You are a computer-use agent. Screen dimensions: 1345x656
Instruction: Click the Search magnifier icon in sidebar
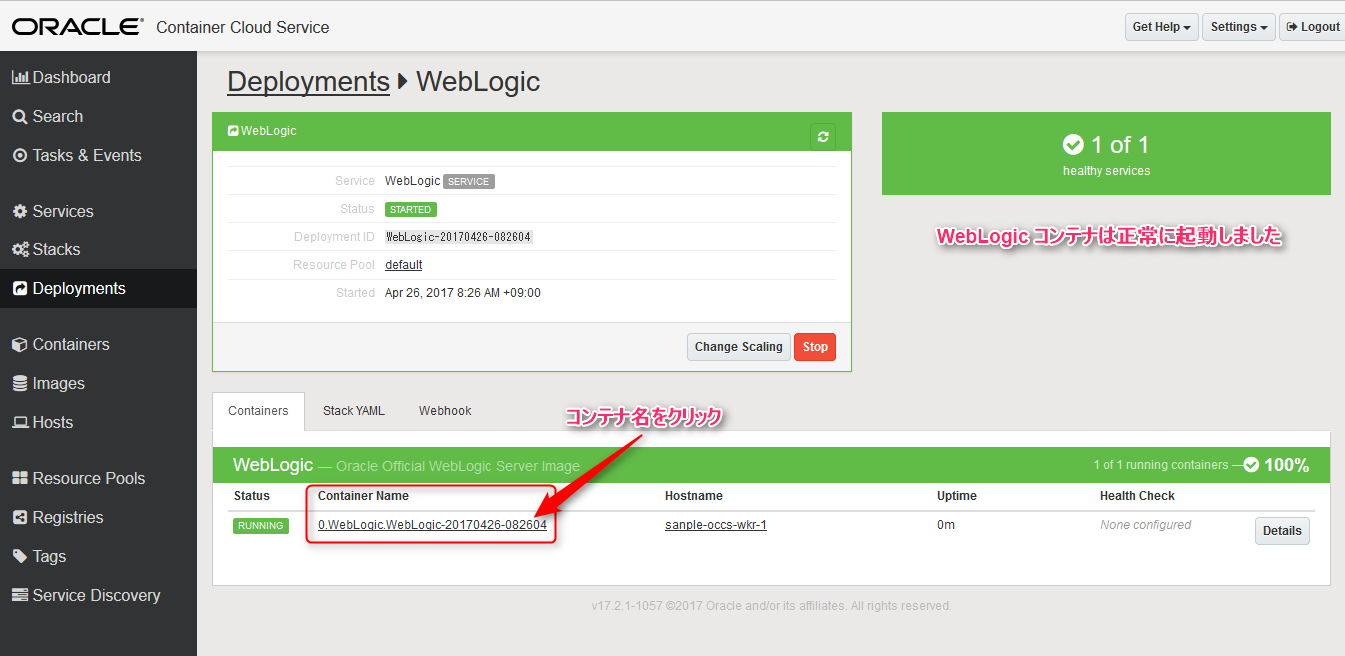(x=20, y=116)
